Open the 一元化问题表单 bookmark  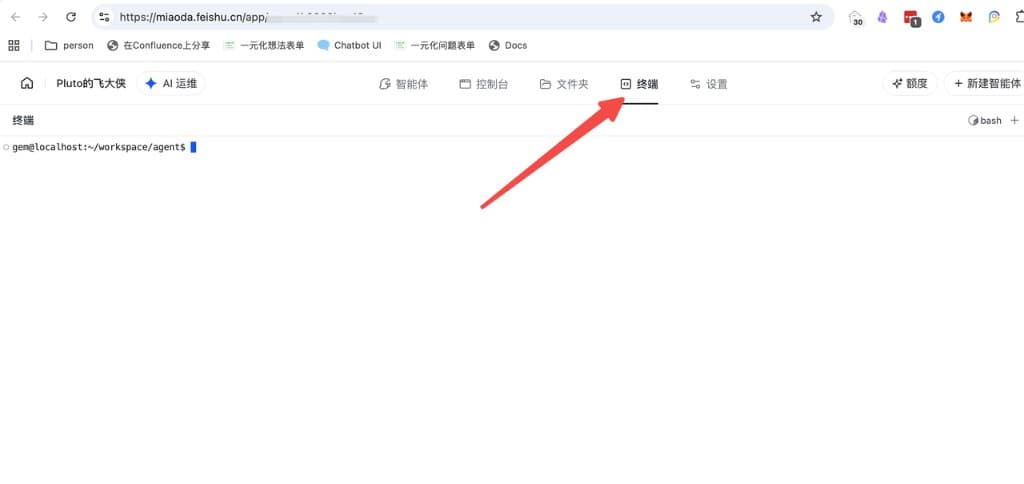[434, 45]
